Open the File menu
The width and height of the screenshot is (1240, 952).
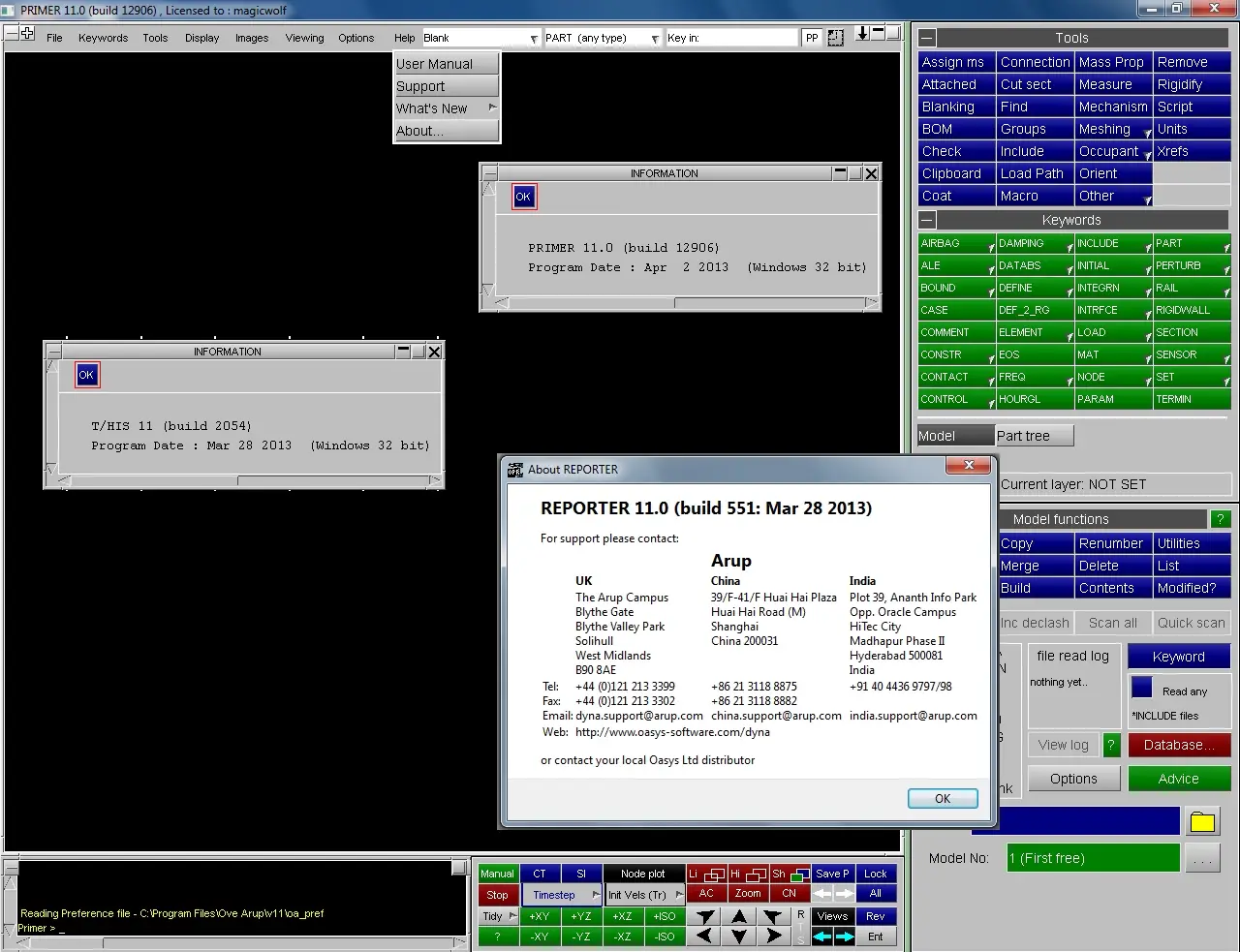coord(54,38)
